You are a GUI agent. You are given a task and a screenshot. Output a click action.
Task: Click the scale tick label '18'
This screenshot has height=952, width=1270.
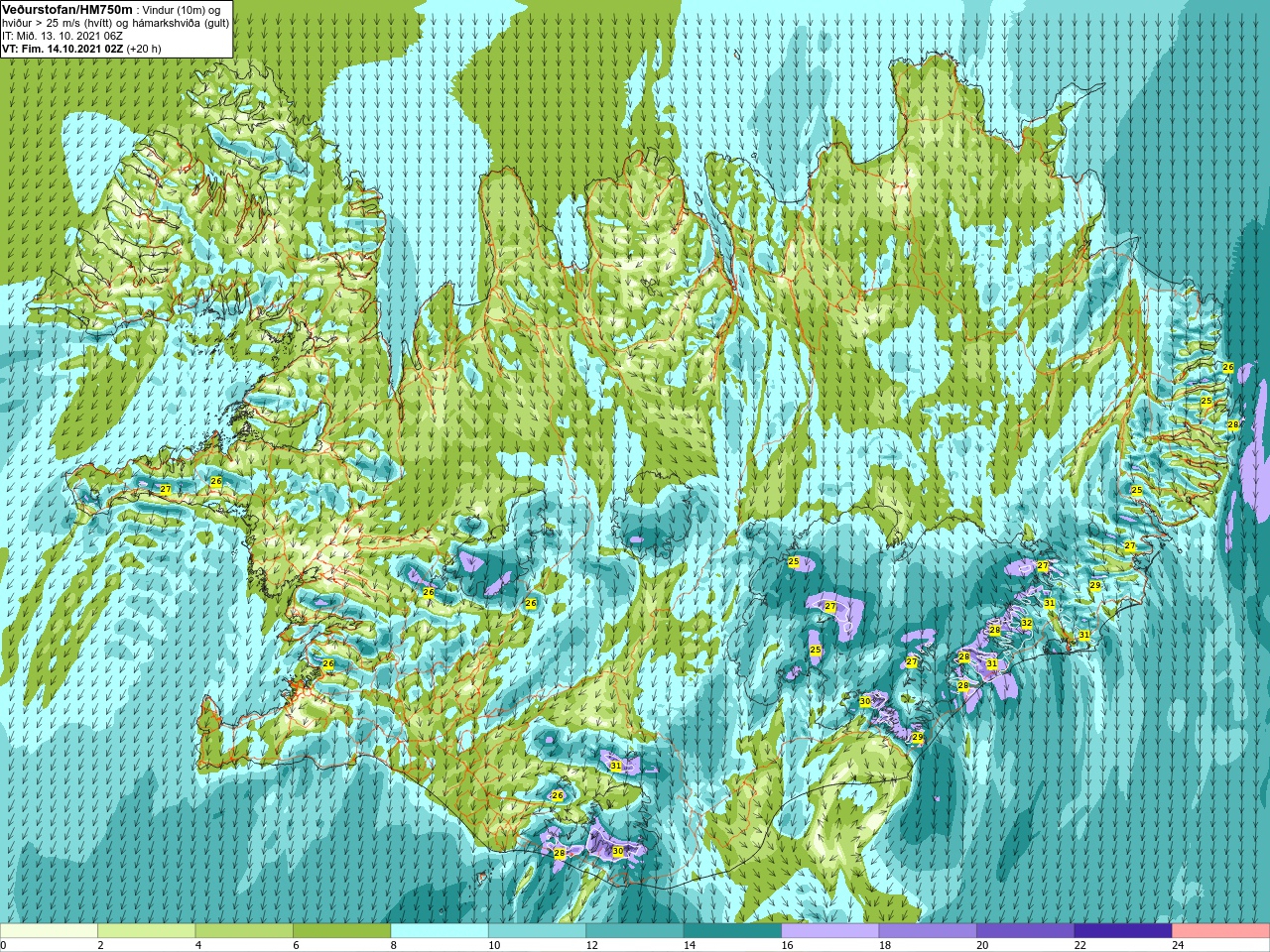pos(885,945)
